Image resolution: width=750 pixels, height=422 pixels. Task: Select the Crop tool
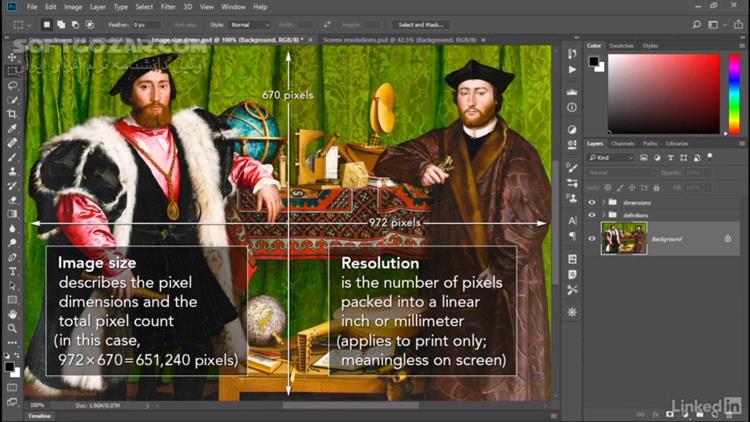[12, 114]
